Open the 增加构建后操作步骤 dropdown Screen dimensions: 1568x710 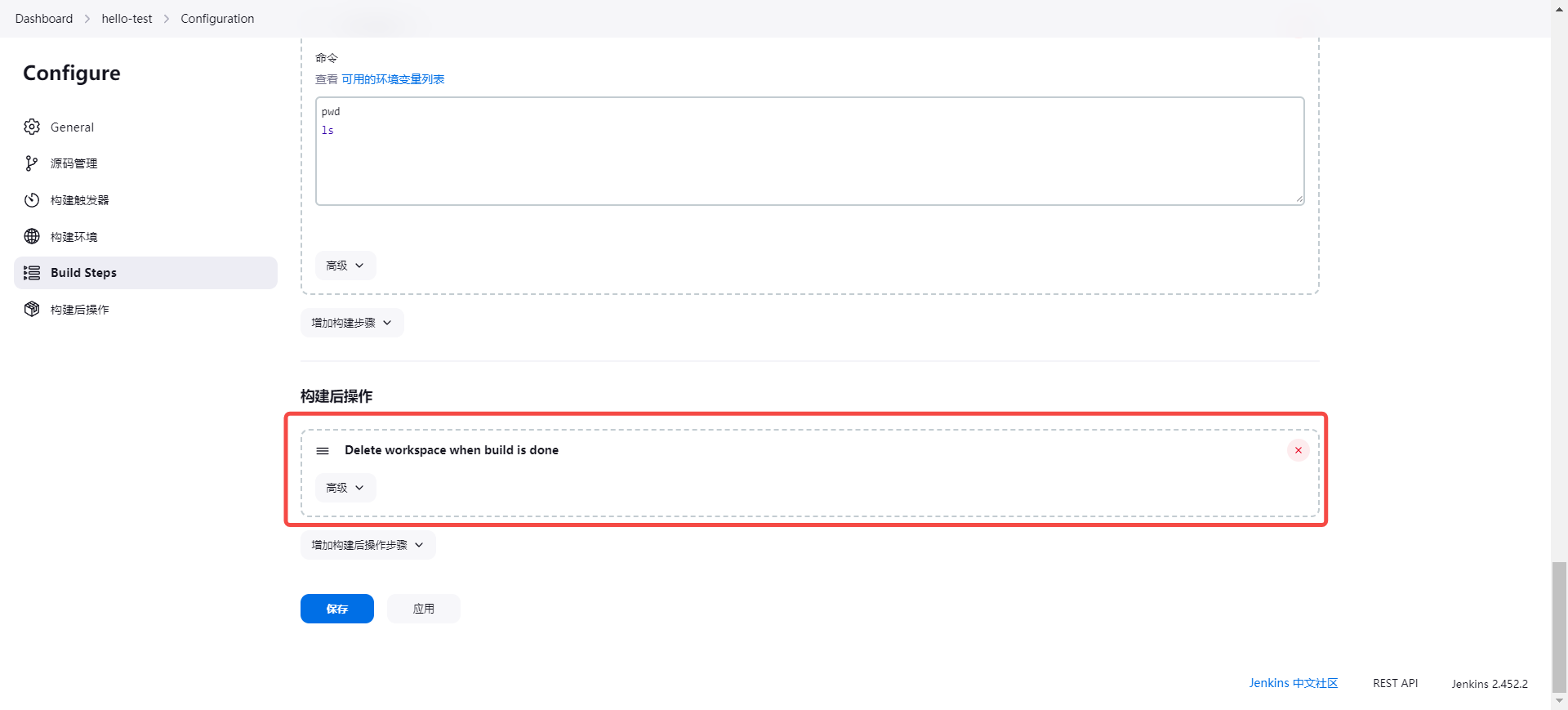[367, 545]
